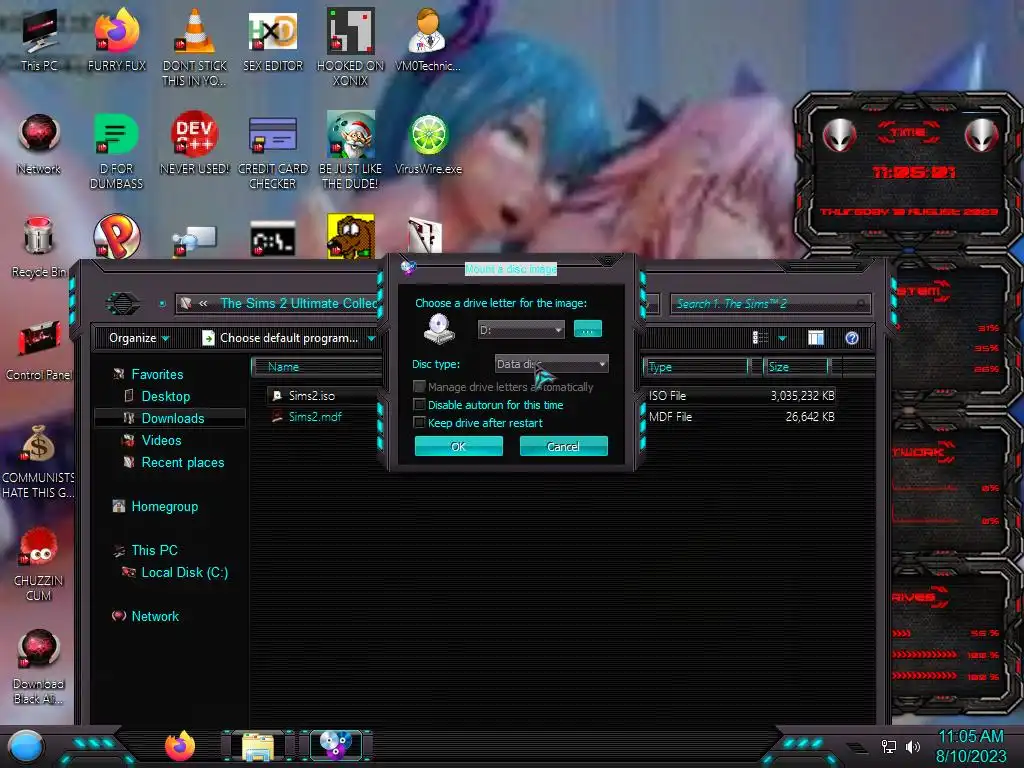Expand the Organize menu
The image size is (1024, 768).
click(139, 338)
